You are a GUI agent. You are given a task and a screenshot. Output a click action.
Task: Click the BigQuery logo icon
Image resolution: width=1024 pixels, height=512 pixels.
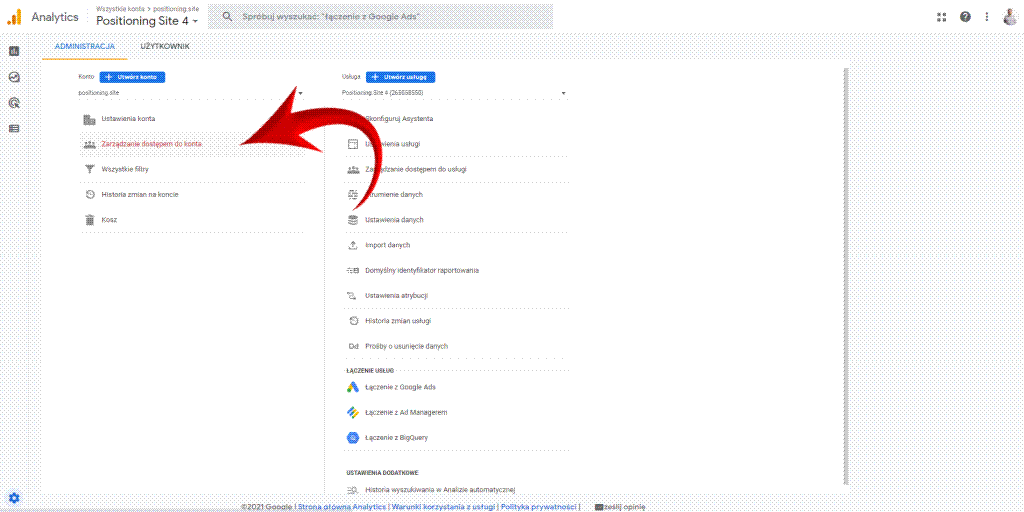[x=353, y=438]
